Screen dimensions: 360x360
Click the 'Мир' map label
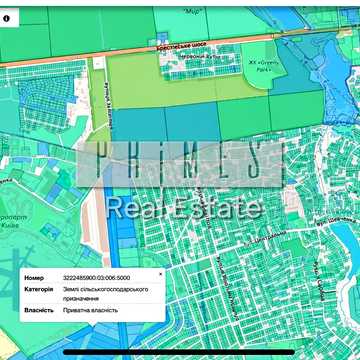[x=193, y=11]
